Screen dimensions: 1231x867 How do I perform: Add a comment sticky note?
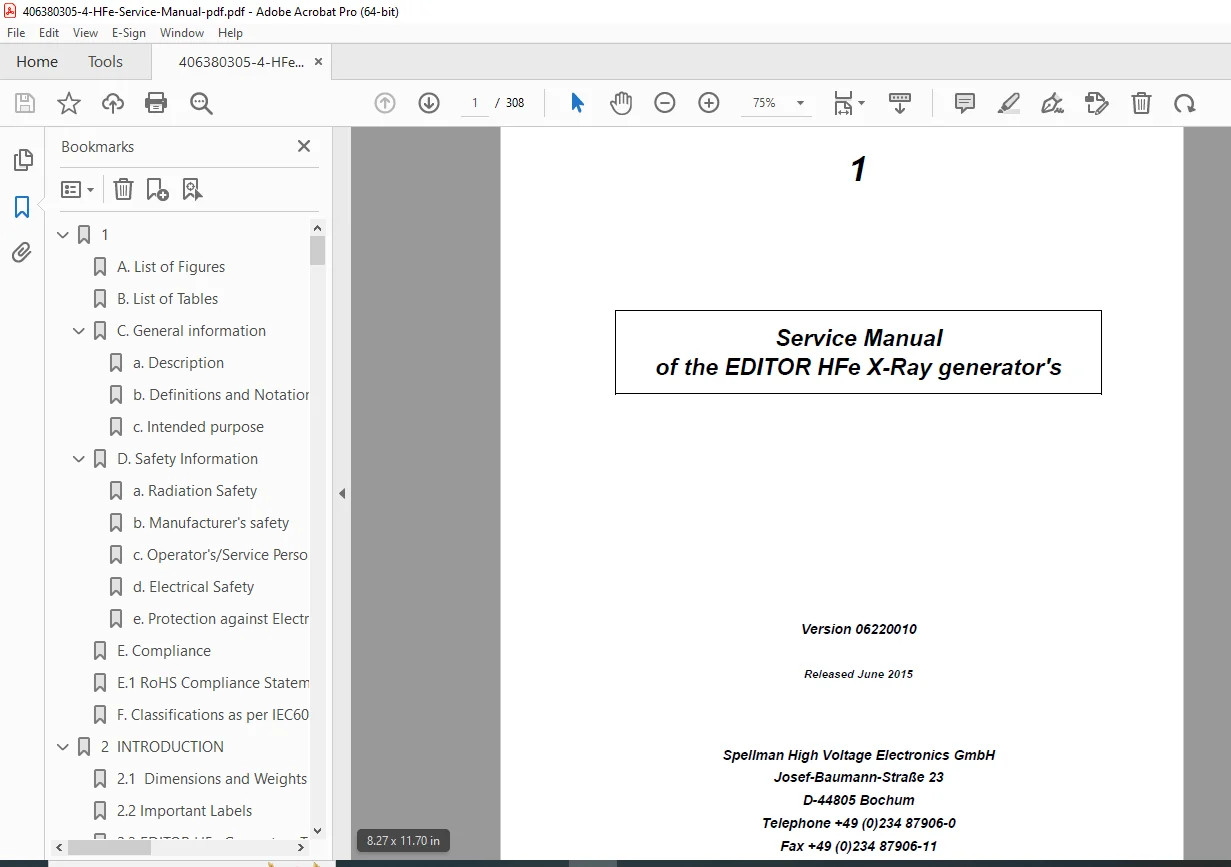[x=965, y=103]
